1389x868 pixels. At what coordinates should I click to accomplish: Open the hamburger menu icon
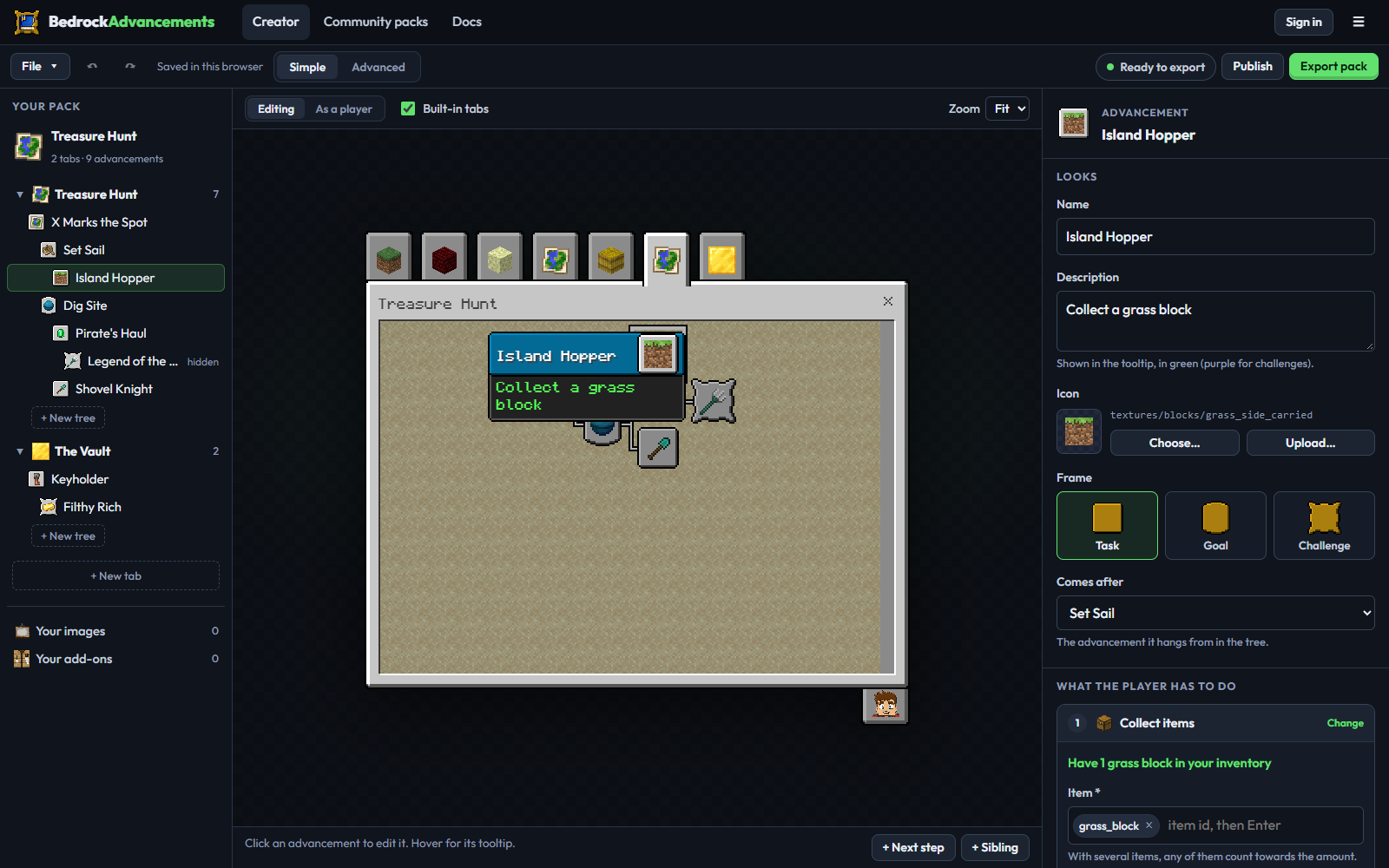click(x=1359, y=22)
